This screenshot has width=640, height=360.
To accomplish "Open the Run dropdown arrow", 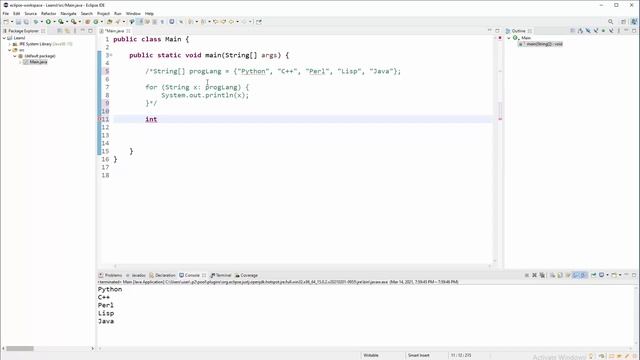I will point(54,22).
